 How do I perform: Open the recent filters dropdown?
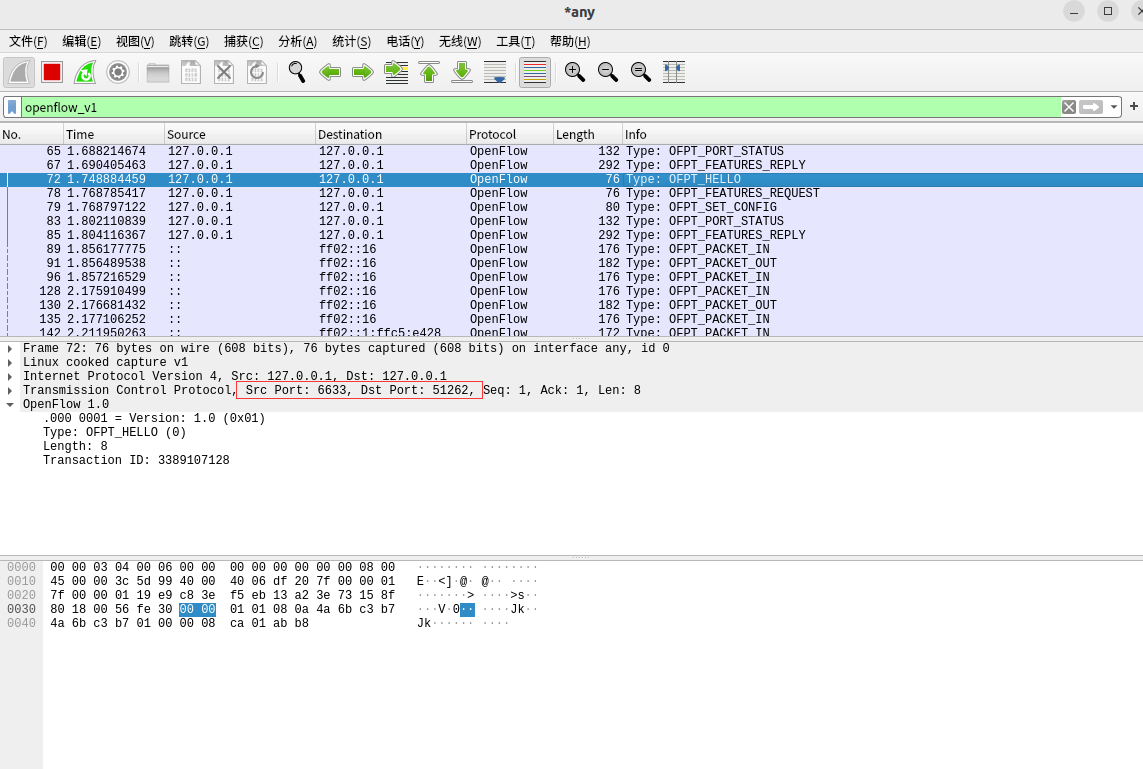[x=1114, y=107]
